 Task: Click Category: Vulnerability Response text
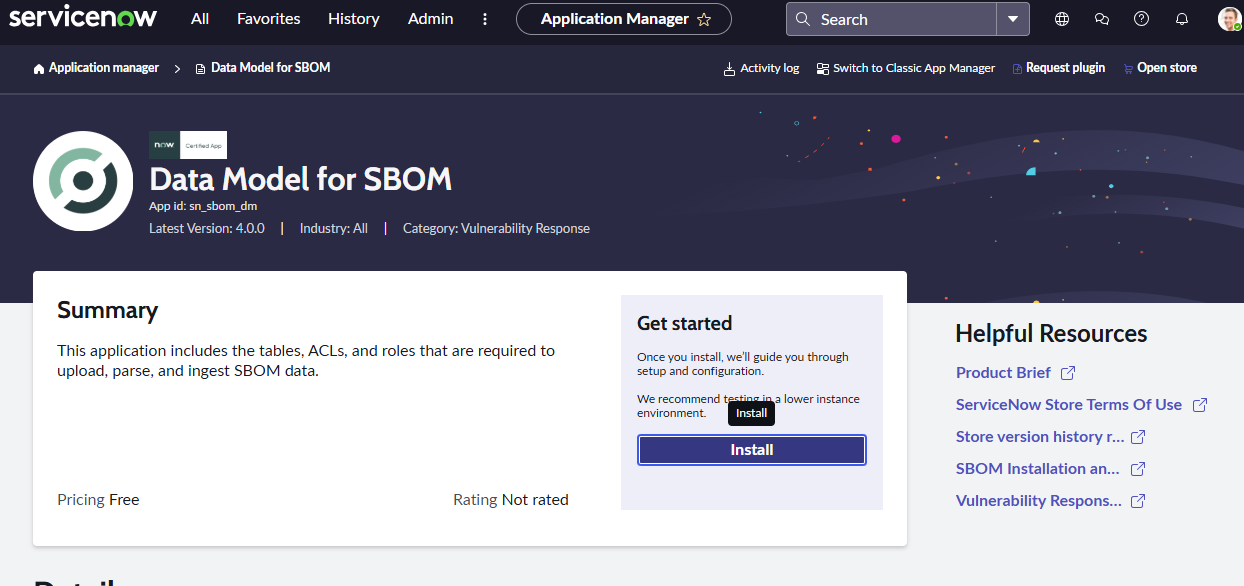496,228
